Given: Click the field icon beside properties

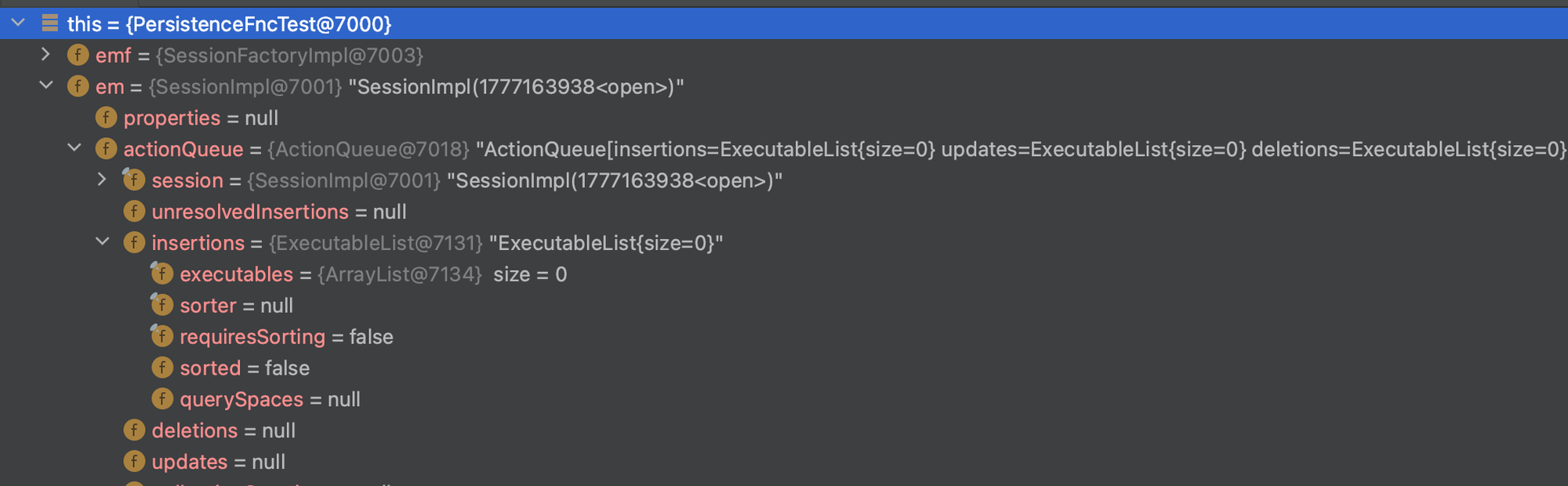Looking at the screenshot, I should click(x=106, y=118).
